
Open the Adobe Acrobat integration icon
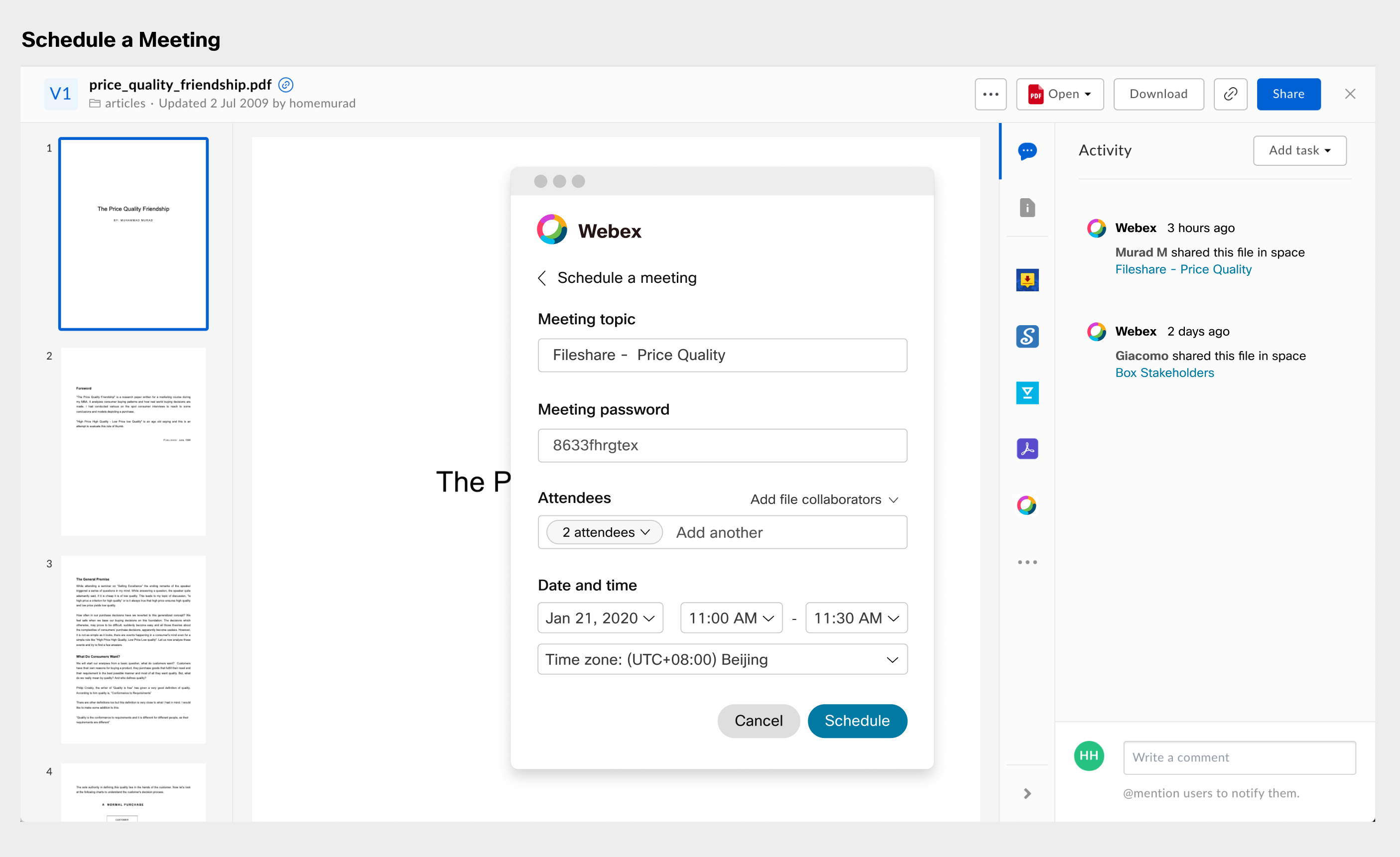1027,449
